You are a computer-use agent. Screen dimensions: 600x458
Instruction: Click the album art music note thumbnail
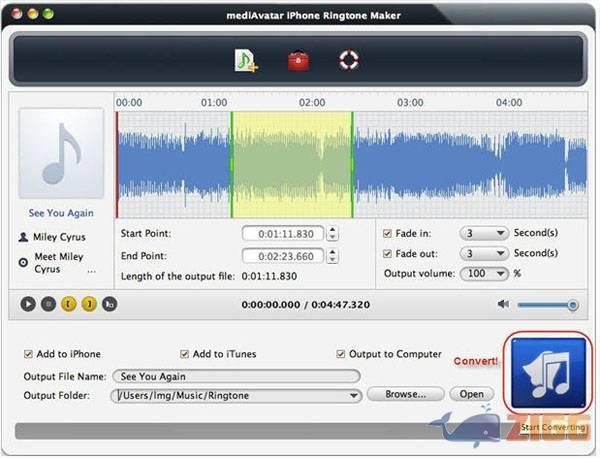click(x=61, y=153)
